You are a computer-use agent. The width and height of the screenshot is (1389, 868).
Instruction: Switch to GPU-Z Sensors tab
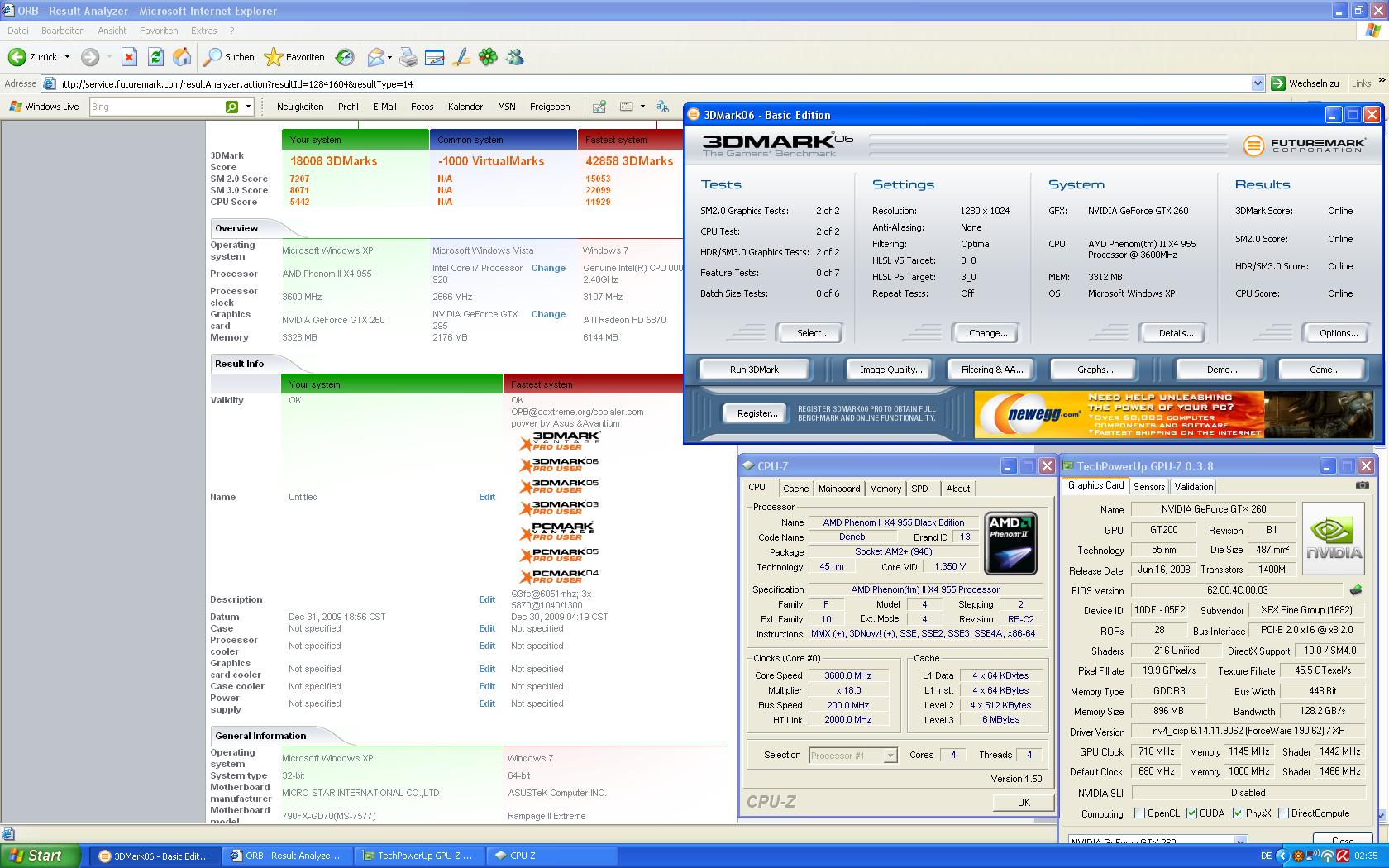(1149, 487)
